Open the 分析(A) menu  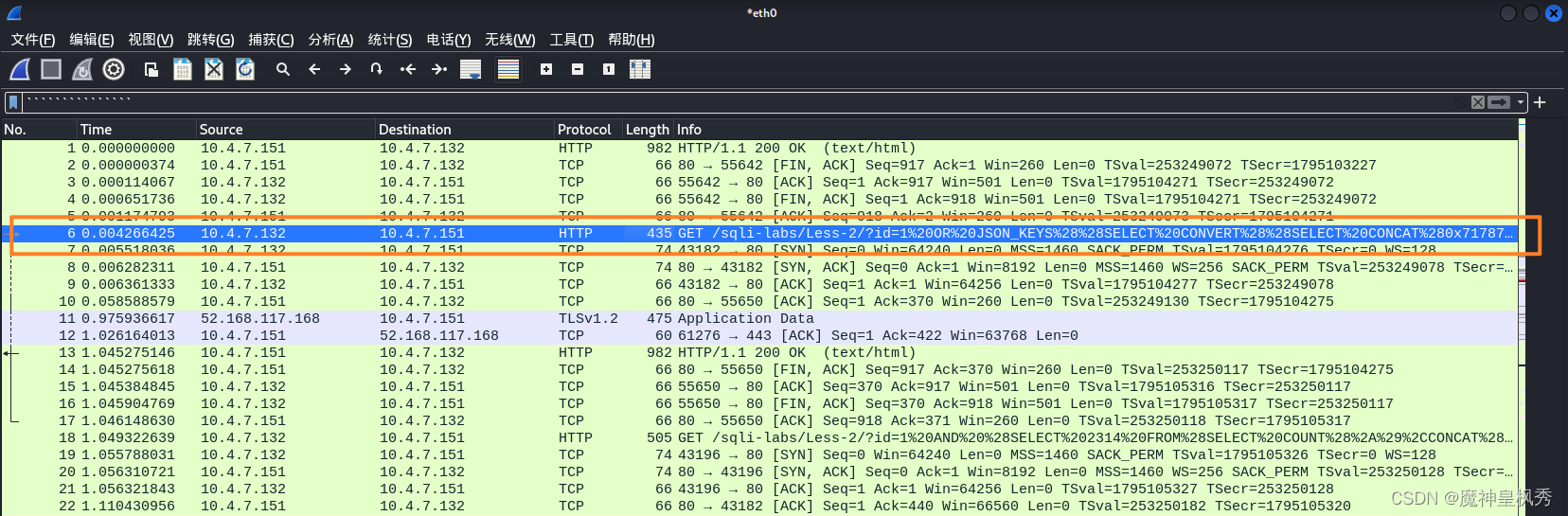[330, 40]
